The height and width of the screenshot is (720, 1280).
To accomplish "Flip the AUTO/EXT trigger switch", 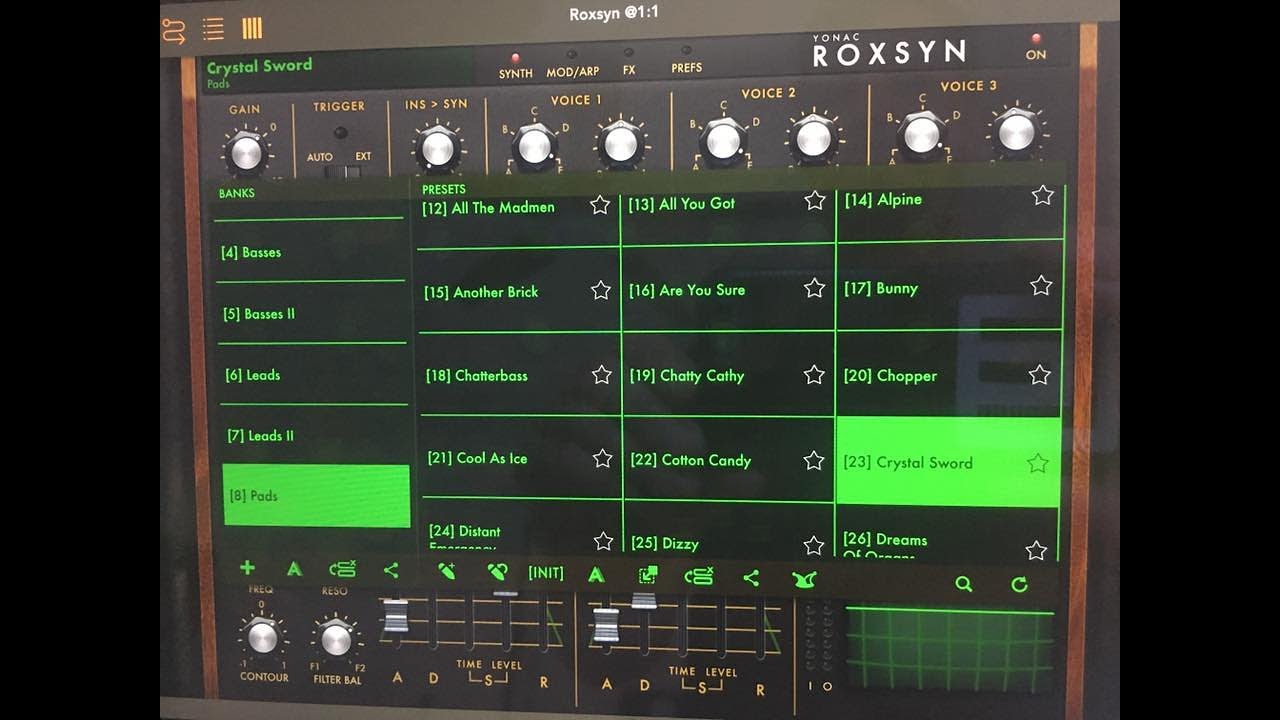I will point(341,172).
